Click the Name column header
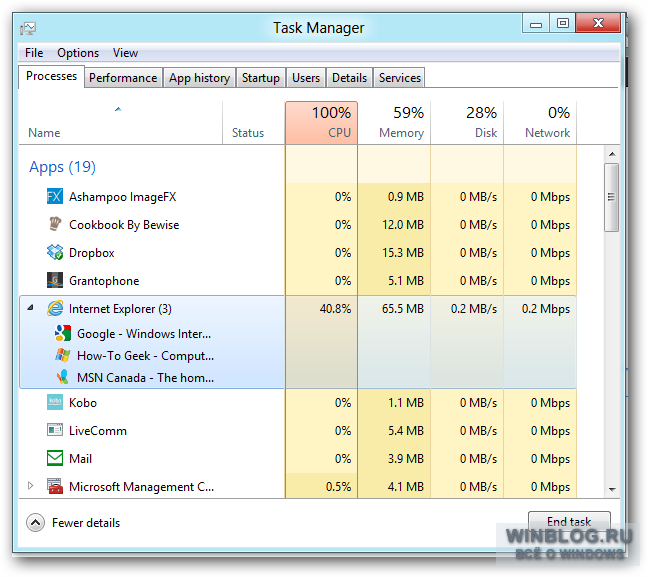This screenshot has height=577, width=650. click(121, 123)
